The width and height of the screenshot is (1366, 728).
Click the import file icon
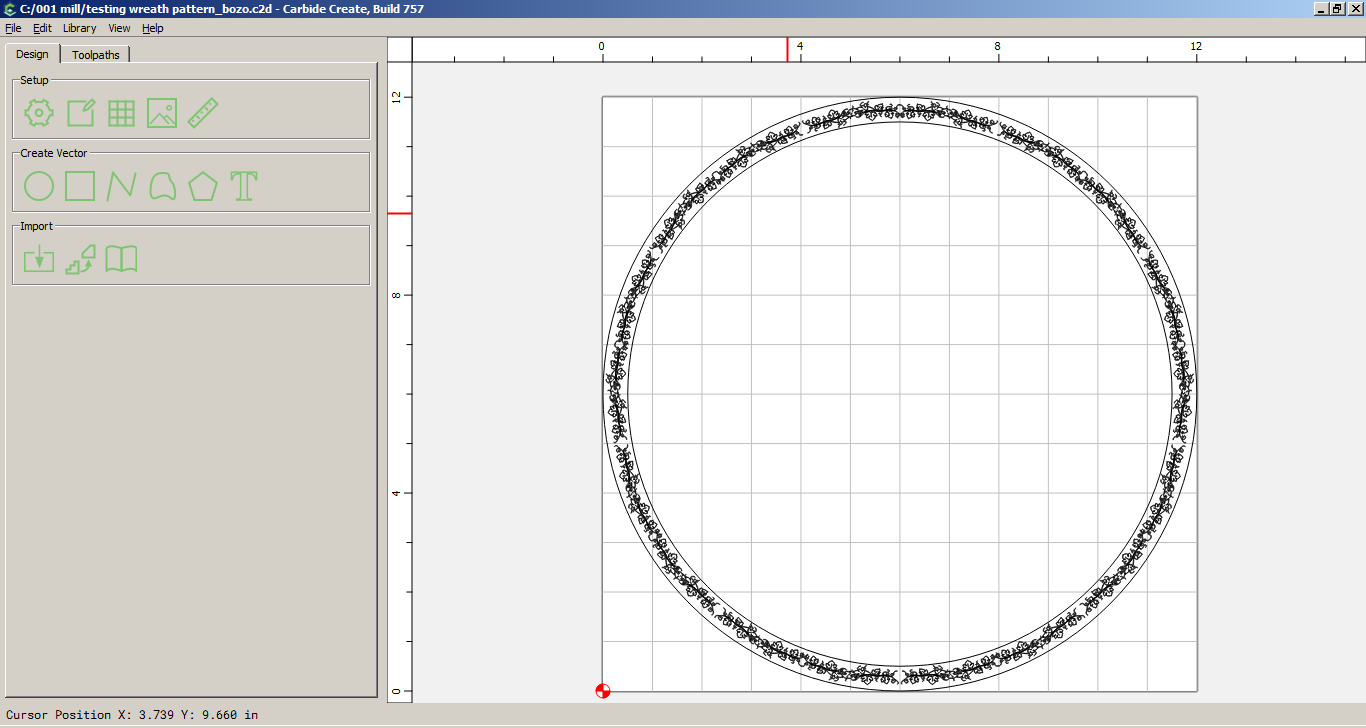[38, 259]
